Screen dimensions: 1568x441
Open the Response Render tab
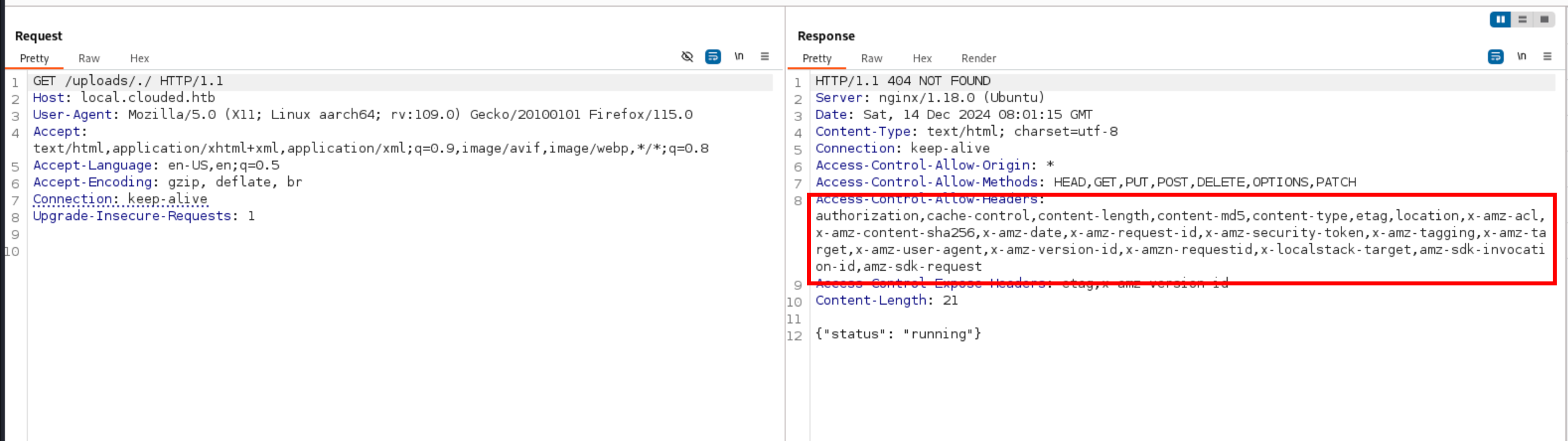coord(979,58)
